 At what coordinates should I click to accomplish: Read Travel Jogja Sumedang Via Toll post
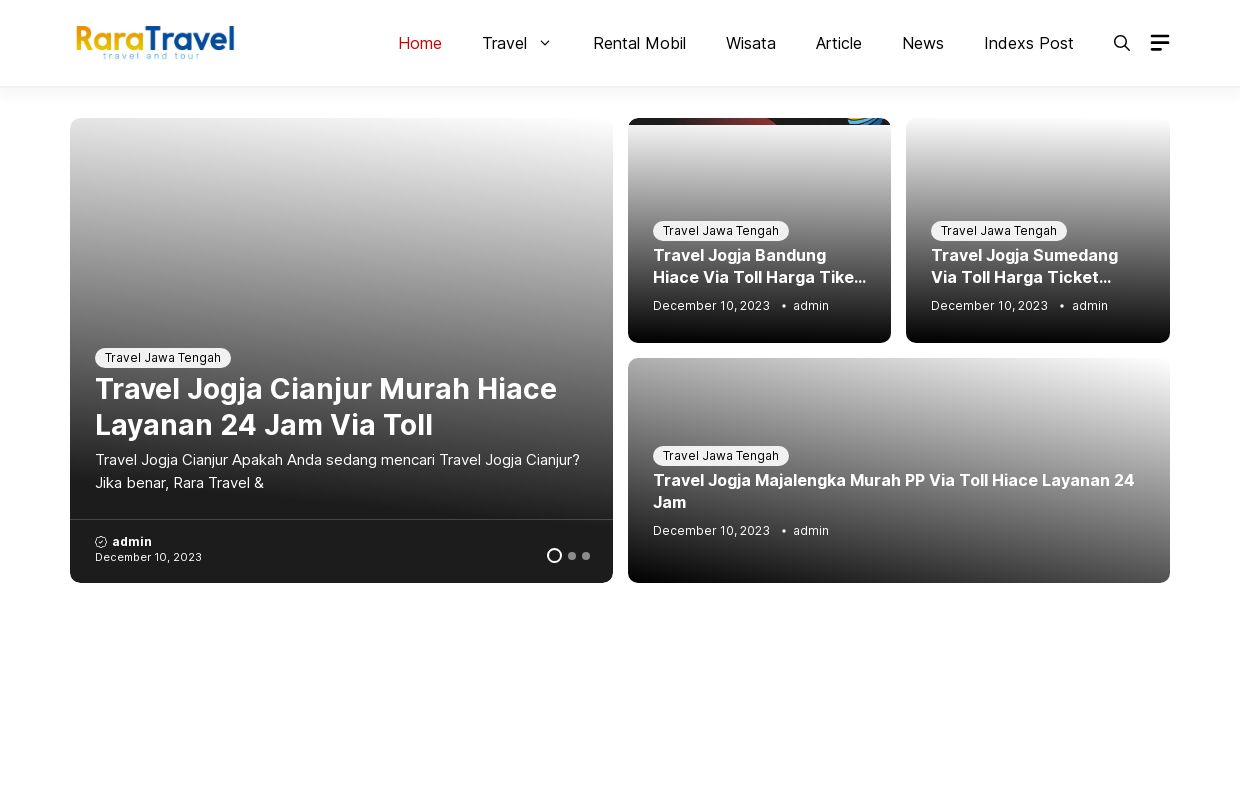pyautogui.click(x=1024, y=266)
